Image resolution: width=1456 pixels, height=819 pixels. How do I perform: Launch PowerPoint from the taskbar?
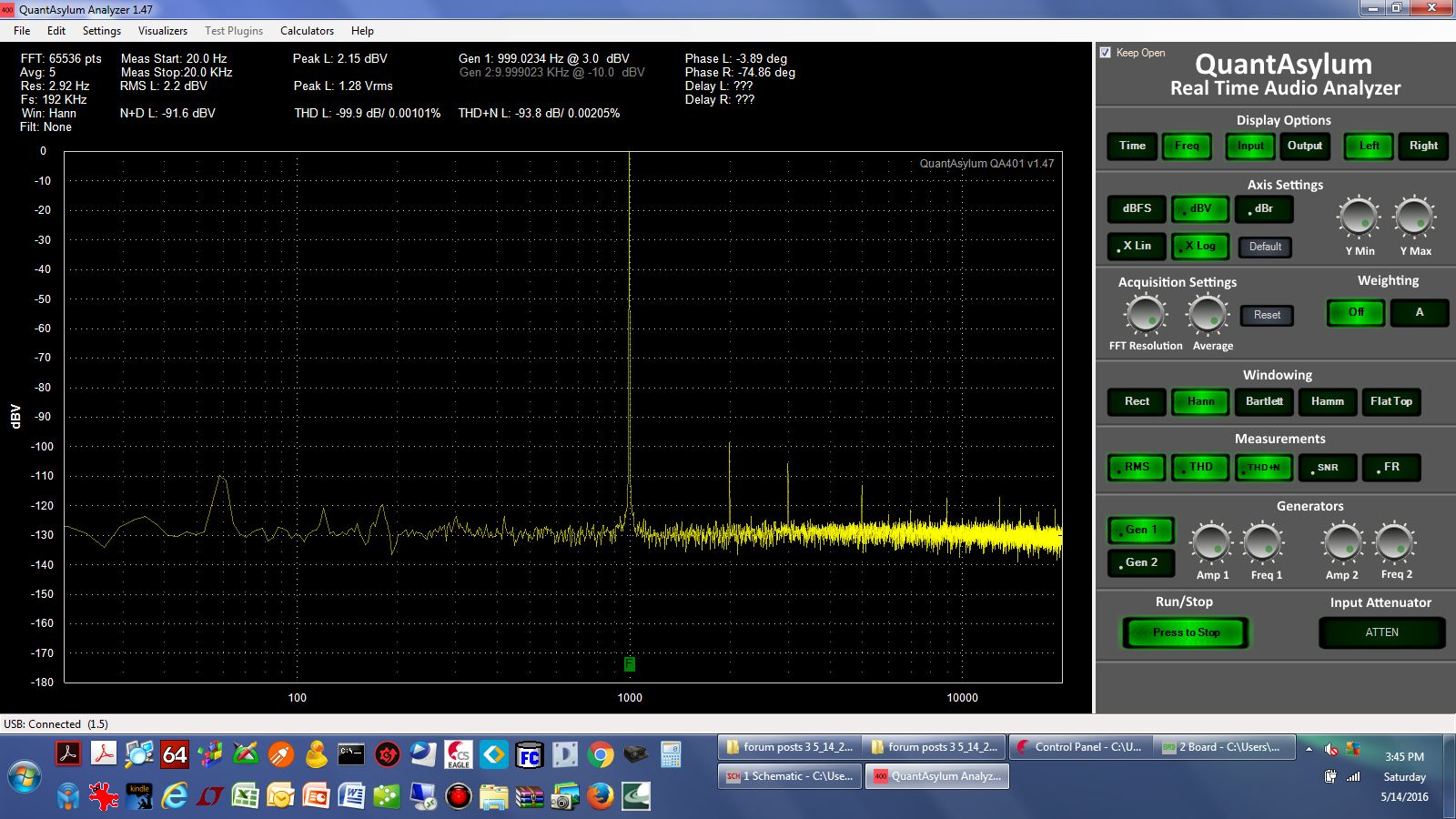coord(316,797)
